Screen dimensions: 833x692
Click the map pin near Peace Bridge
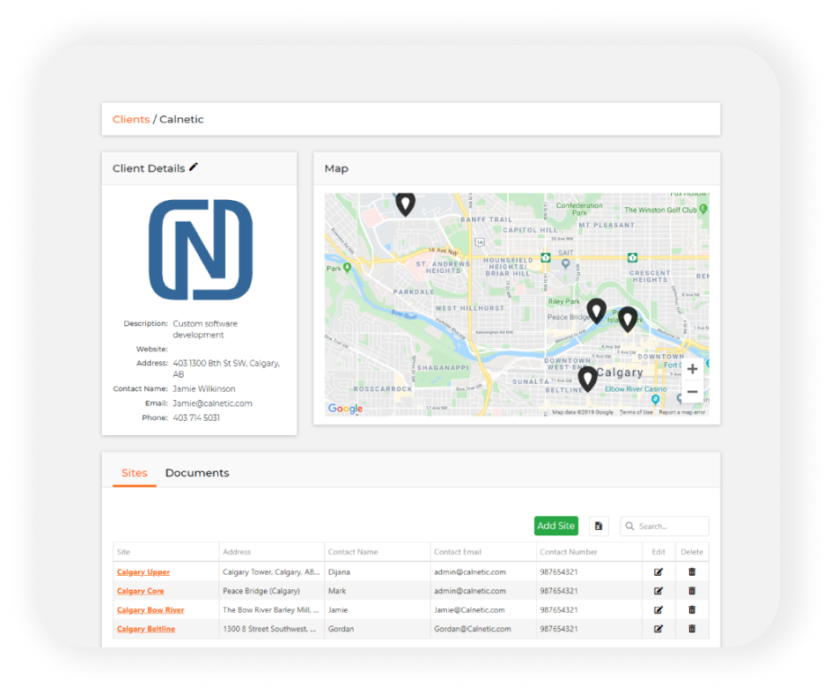596,310
